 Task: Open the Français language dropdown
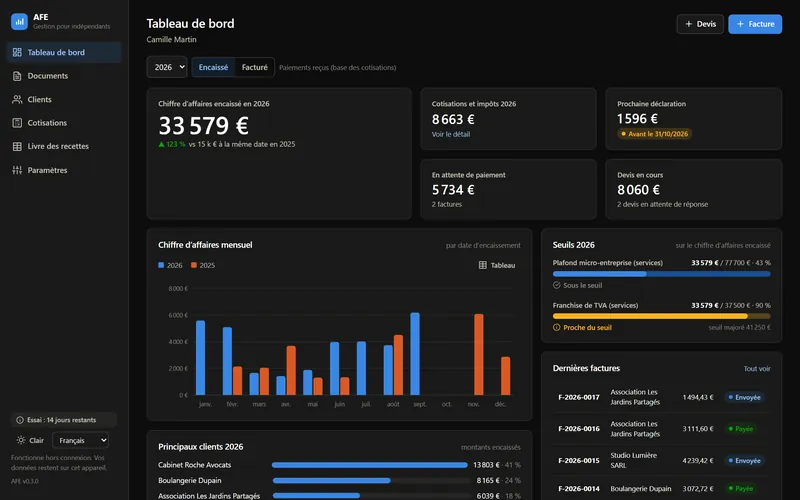point(81,440)
